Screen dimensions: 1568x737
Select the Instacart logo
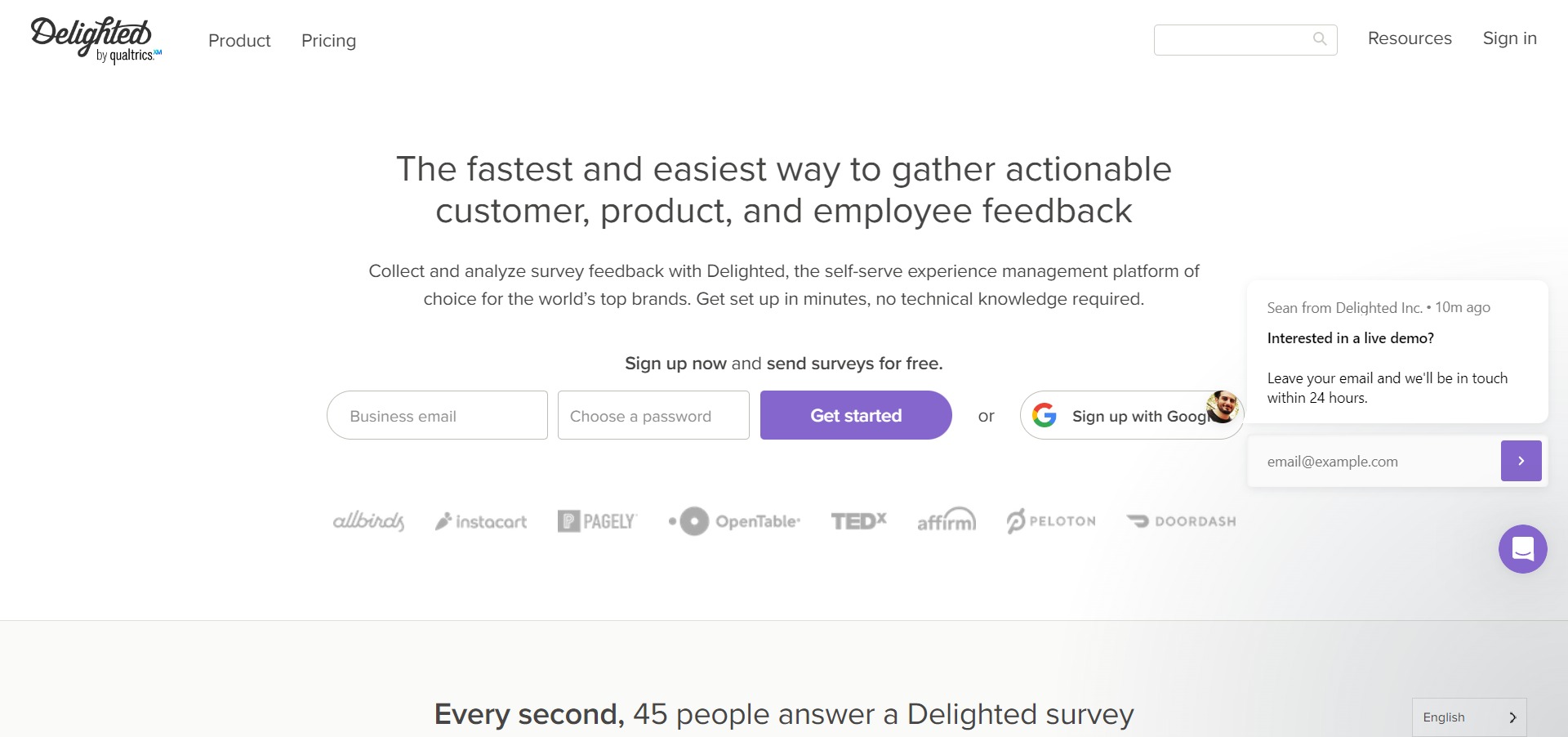pyautogui.click(x=481, y=520)
